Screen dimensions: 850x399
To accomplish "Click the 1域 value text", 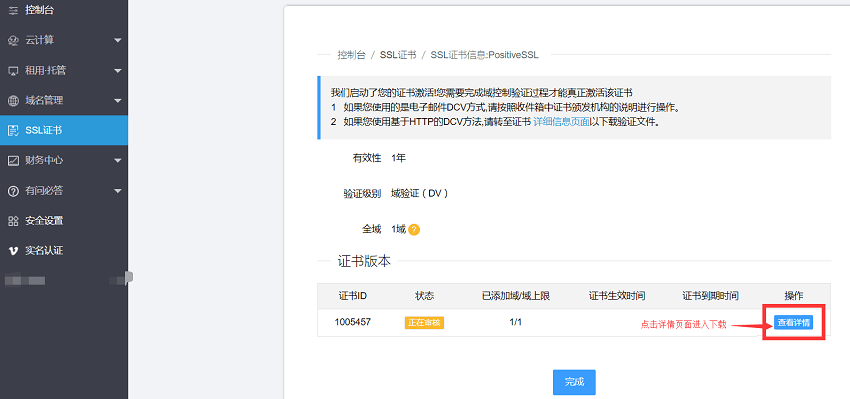I will click(x=398, y=229).
